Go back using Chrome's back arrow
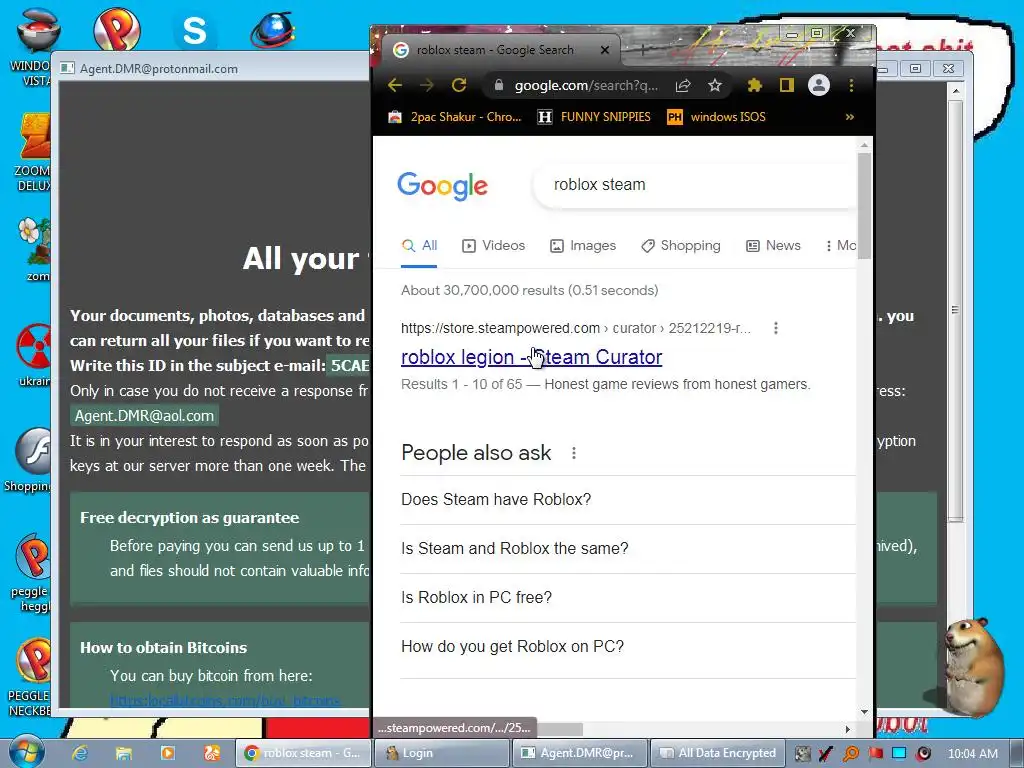The width and height of the screenshot is (1024, 768). (394, 85)
